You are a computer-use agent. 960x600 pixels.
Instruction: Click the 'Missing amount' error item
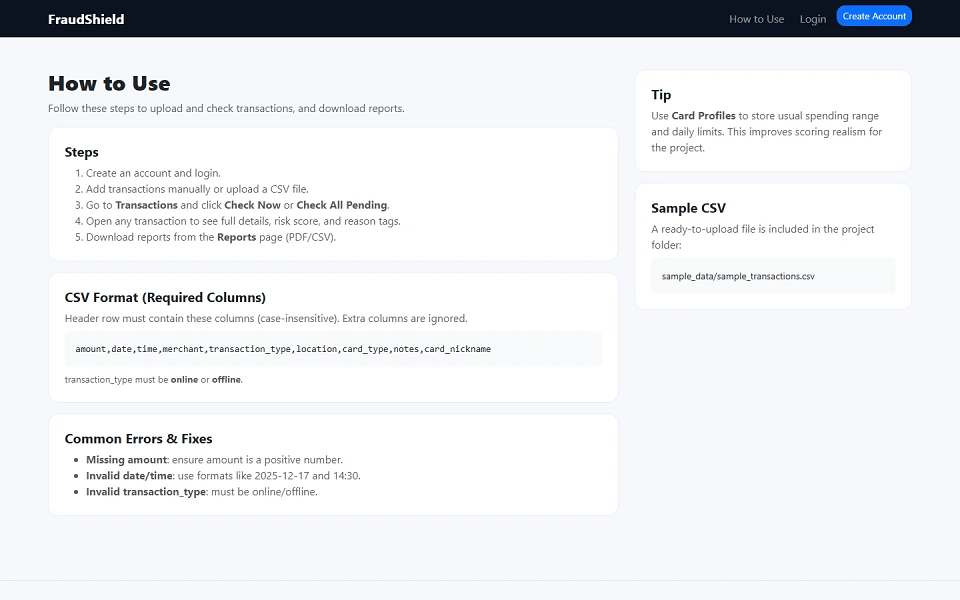pos(214,460)
